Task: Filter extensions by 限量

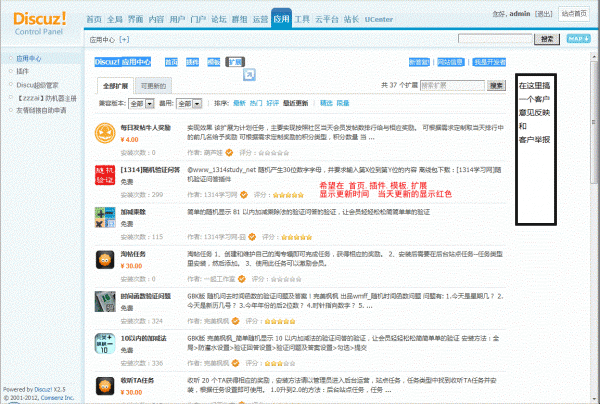Action: pyautogui.click(x=343, y=103)
